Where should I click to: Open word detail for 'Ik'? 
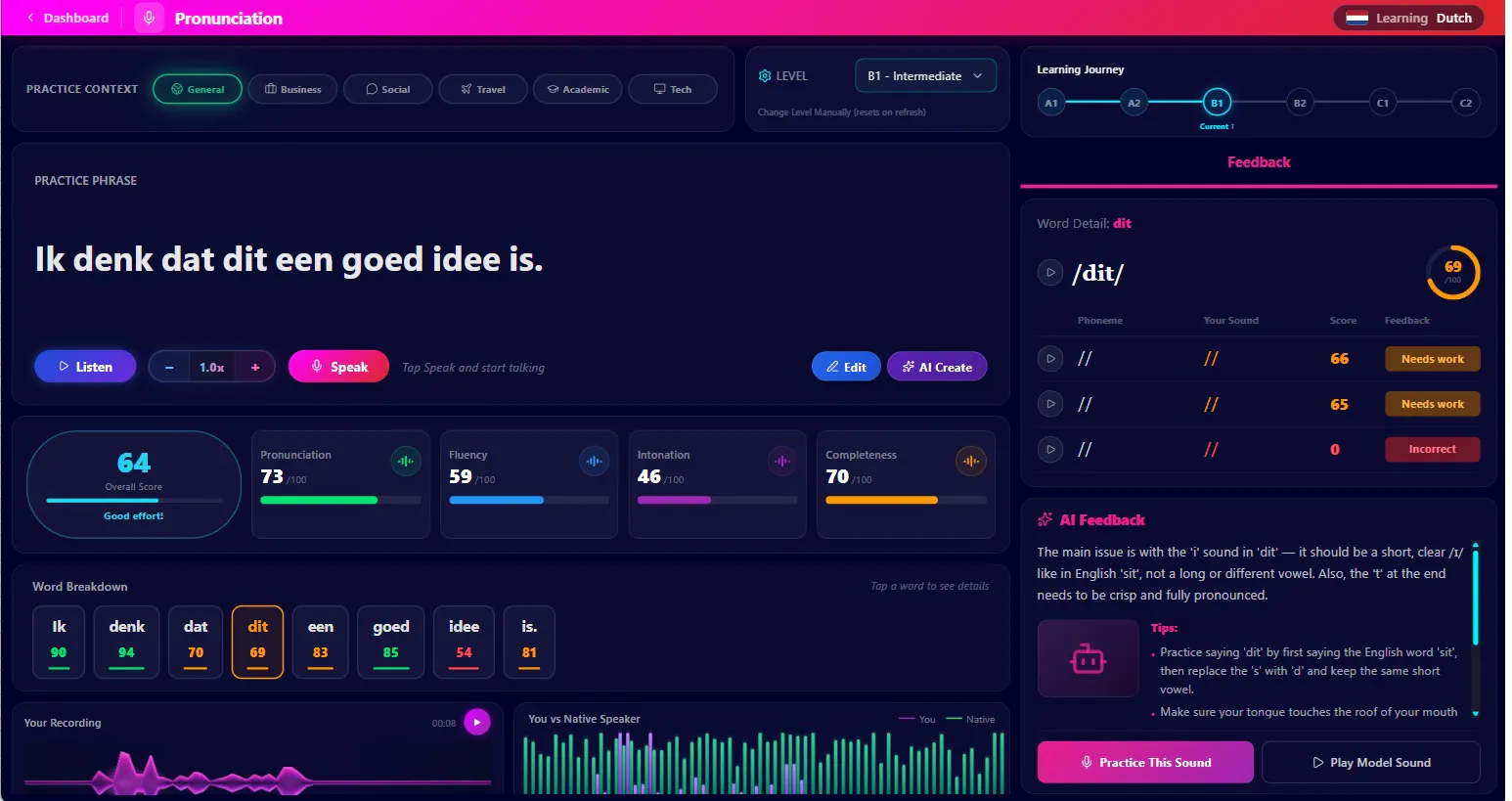coord(59,643)
